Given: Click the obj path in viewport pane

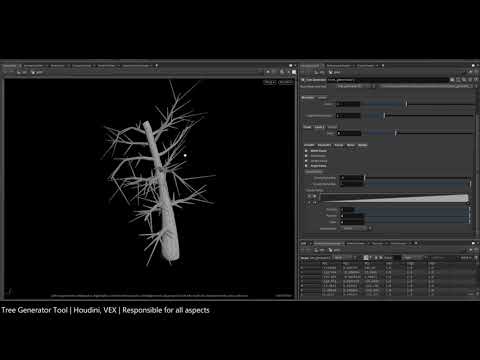Looking at the screenshot, I should click(22, 72).
